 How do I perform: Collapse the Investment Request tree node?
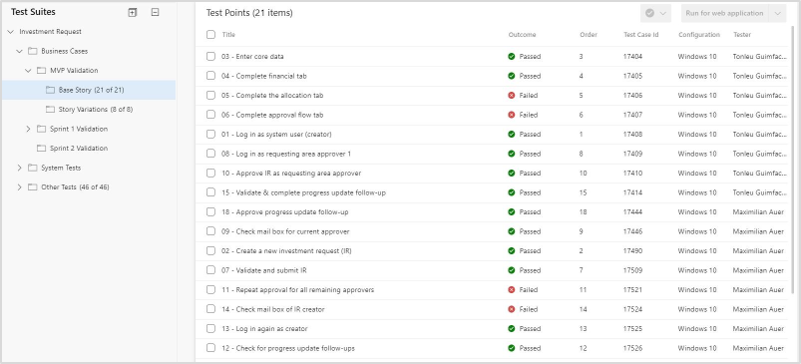click(x=11, y=32)
